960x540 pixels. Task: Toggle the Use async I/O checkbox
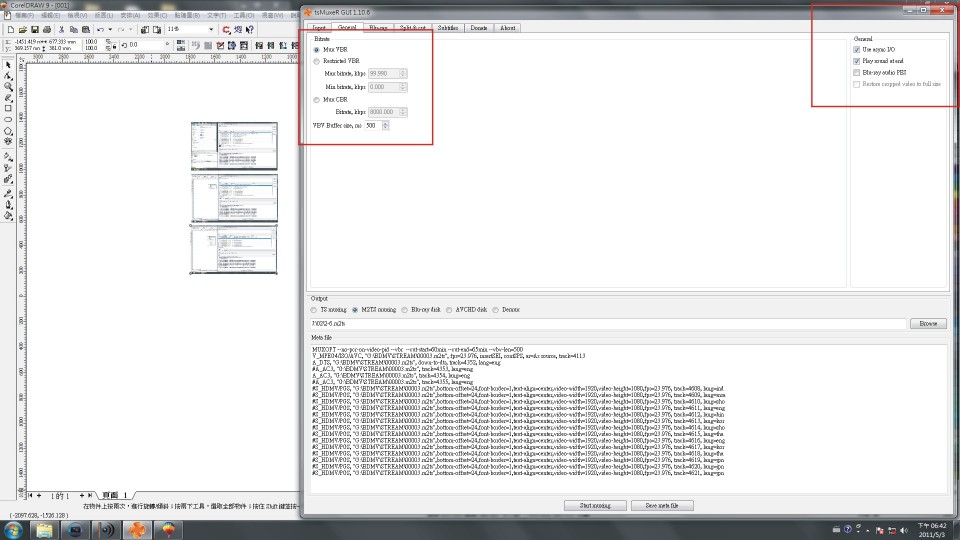point(857,50)
